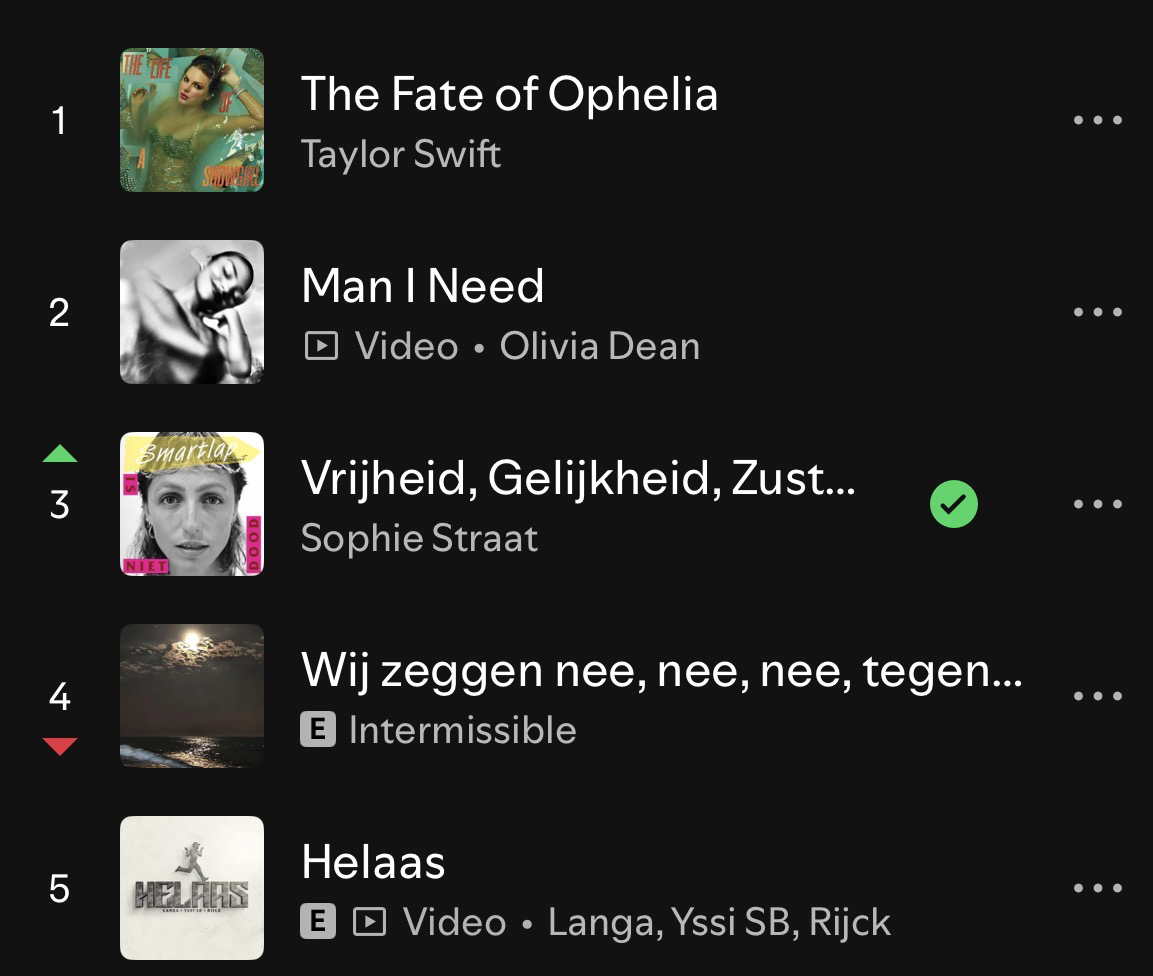
Task: Play The Fate of Ophelia song title
Action: pos(509,95)
